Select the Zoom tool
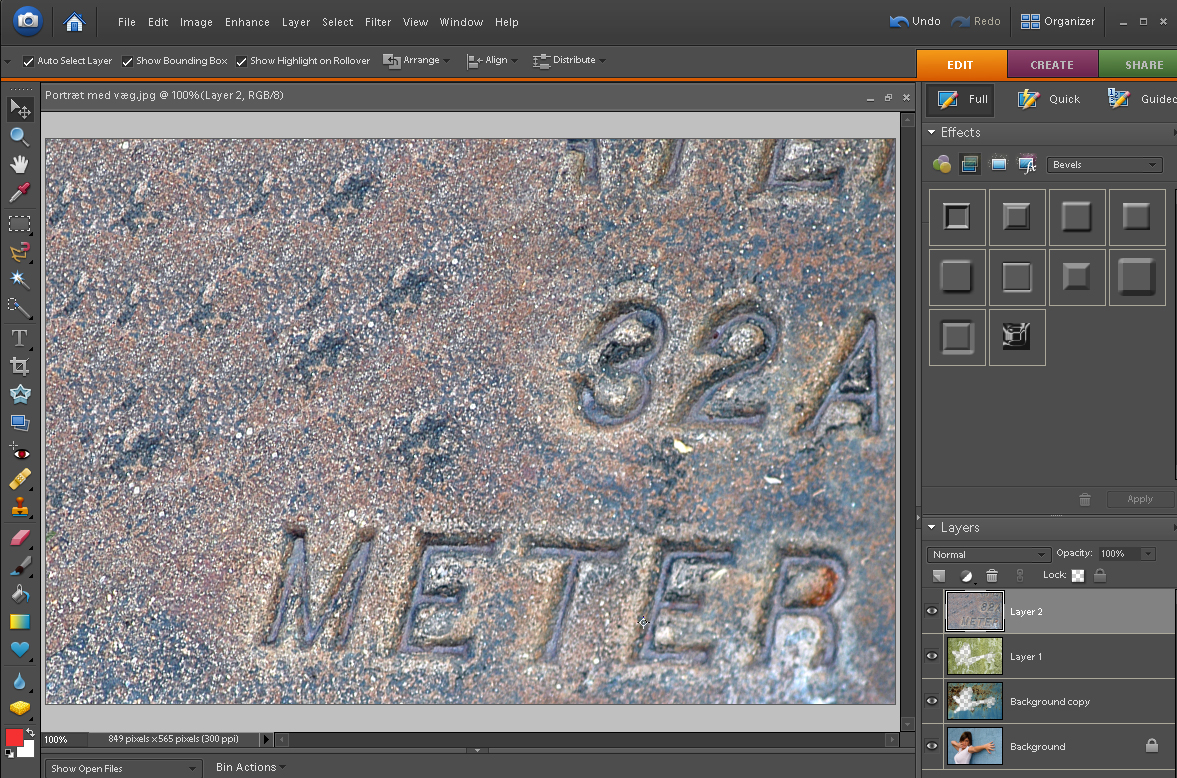This screenshot has width=1177, height=778. [19, 137]
